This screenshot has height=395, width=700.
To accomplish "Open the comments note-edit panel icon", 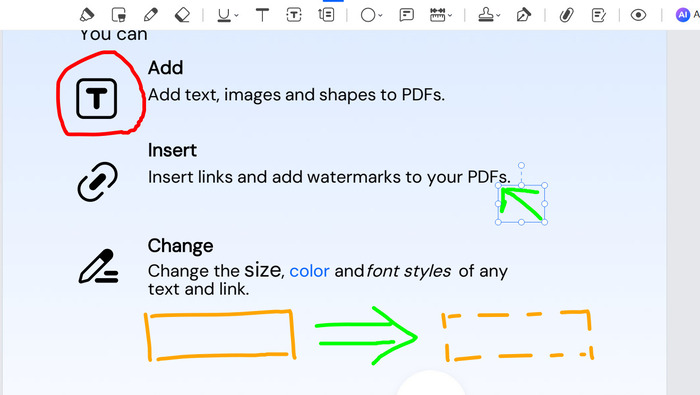I will [598, 15].
